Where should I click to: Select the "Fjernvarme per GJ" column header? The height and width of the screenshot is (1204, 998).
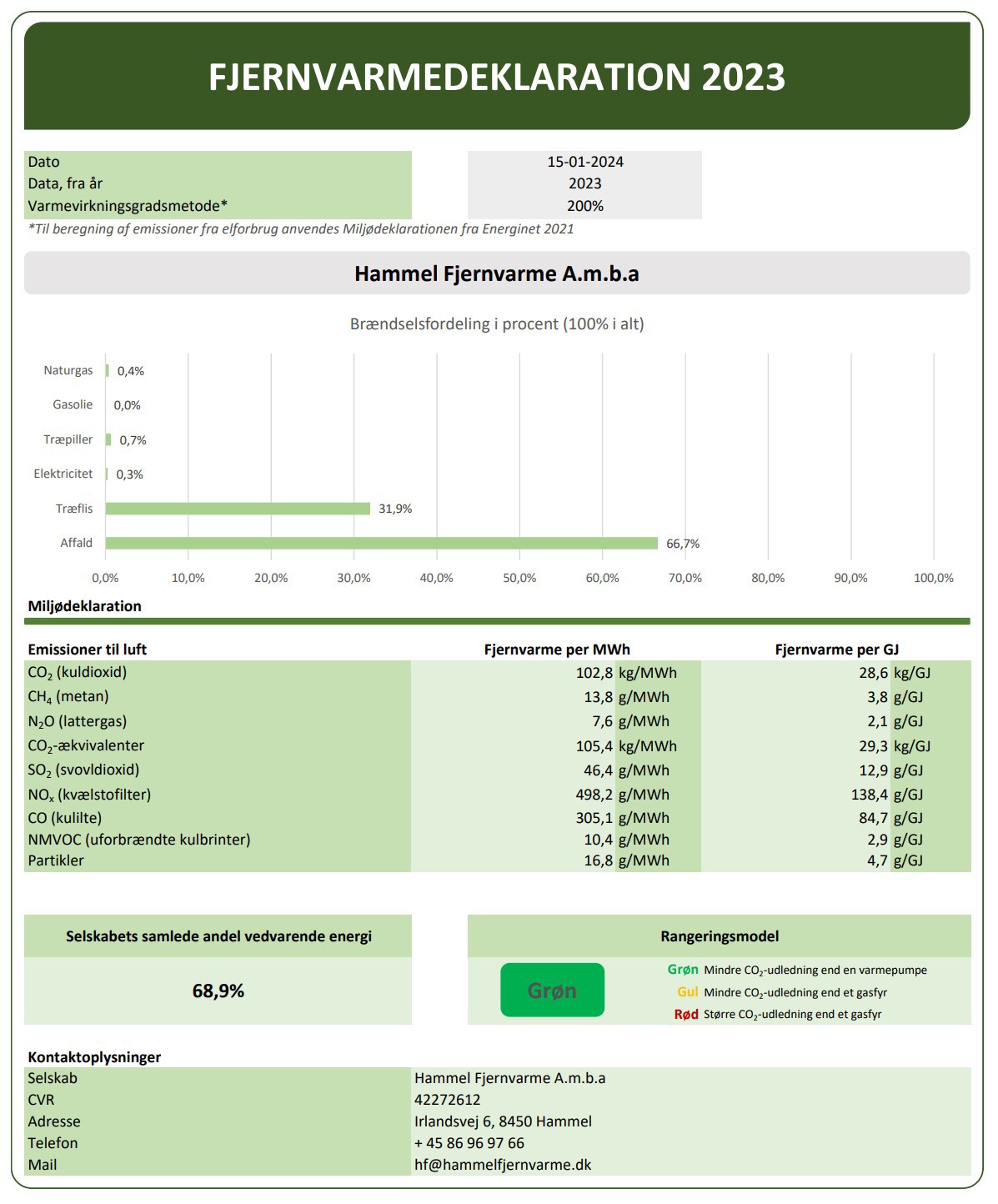[x=837, y=650]
